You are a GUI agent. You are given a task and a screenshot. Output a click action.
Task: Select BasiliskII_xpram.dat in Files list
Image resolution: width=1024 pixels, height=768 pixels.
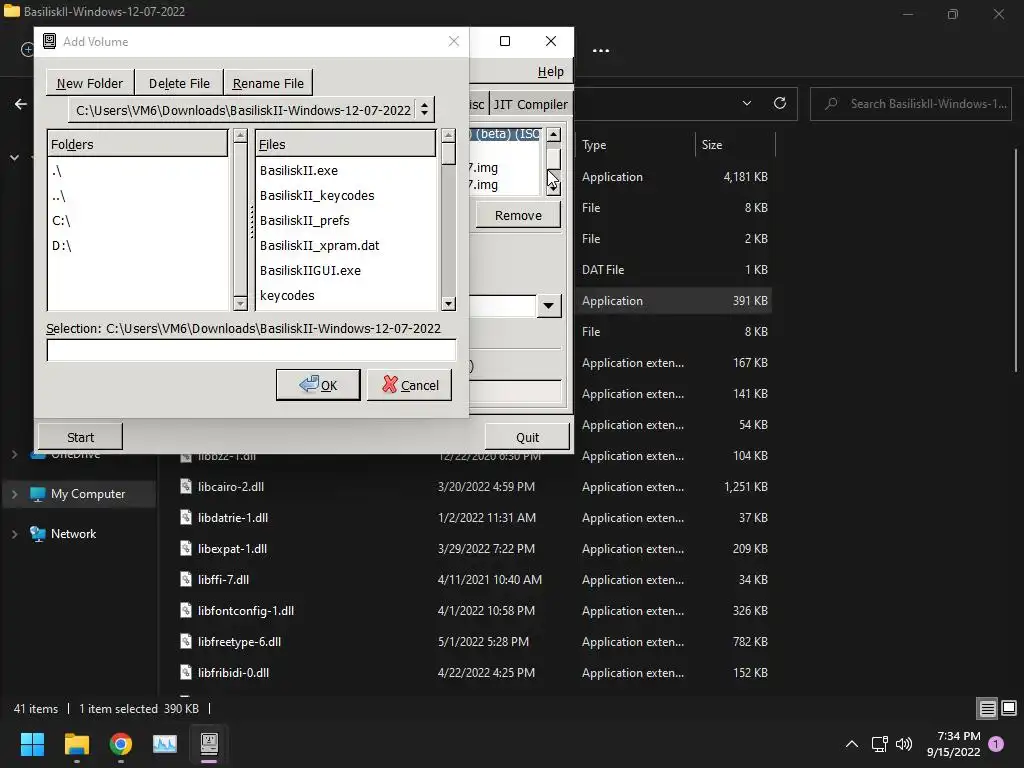(346, 245)
